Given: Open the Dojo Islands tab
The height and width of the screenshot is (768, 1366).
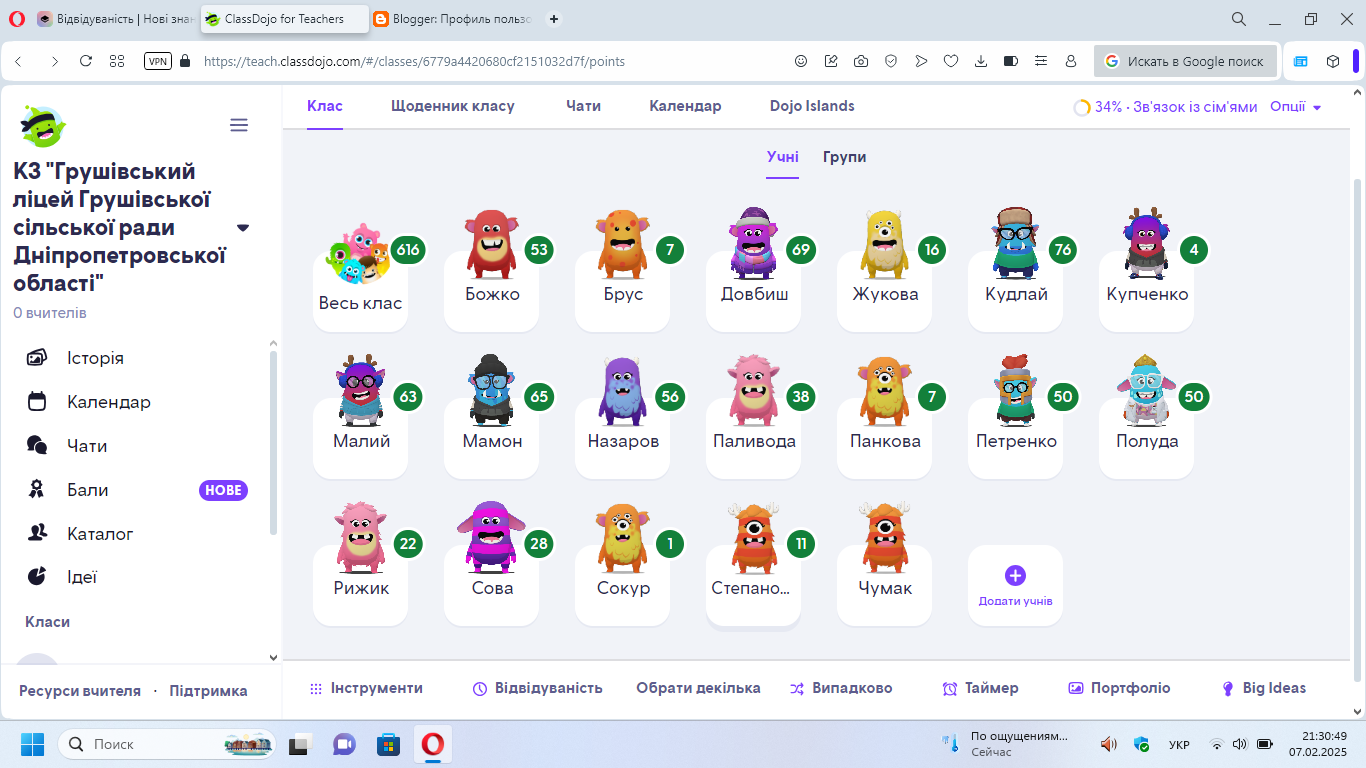Looking at the screenshot, I should pyautogui.click(x=812, y=106).
